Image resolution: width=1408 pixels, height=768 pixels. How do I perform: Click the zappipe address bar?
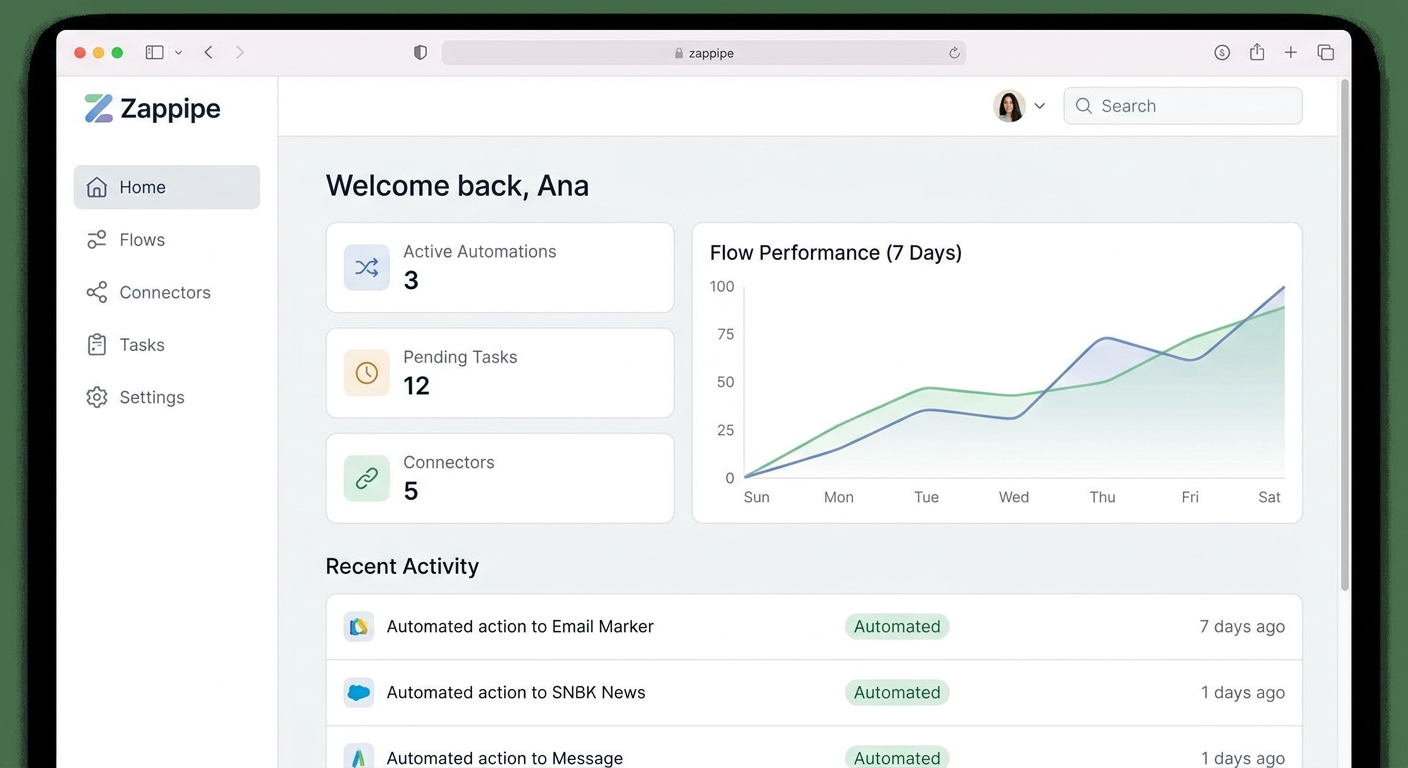(704, 53)
